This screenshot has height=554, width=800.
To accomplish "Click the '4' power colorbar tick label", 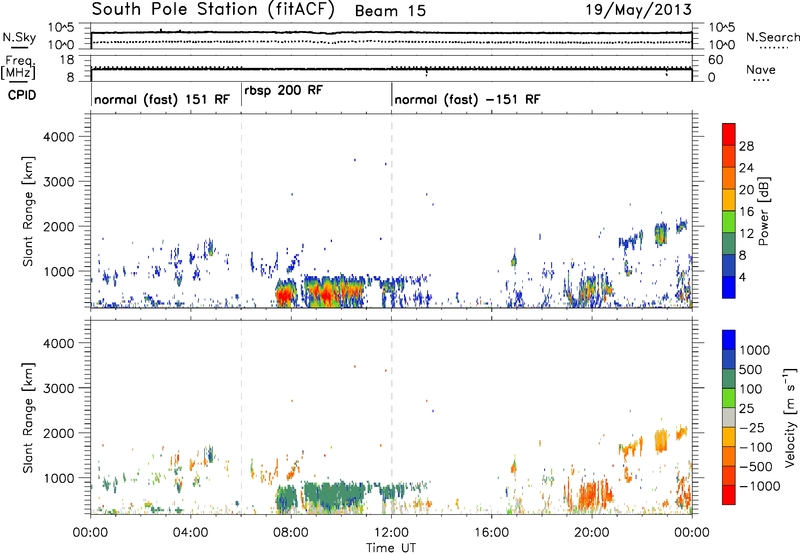I will [x=742, y=277].
